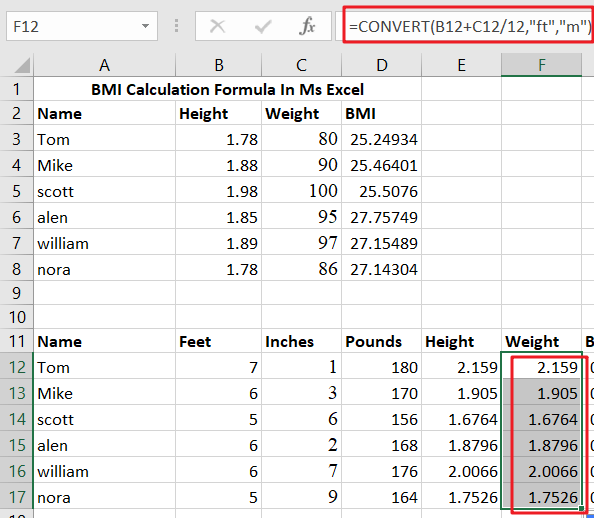Select column B header

219,65
